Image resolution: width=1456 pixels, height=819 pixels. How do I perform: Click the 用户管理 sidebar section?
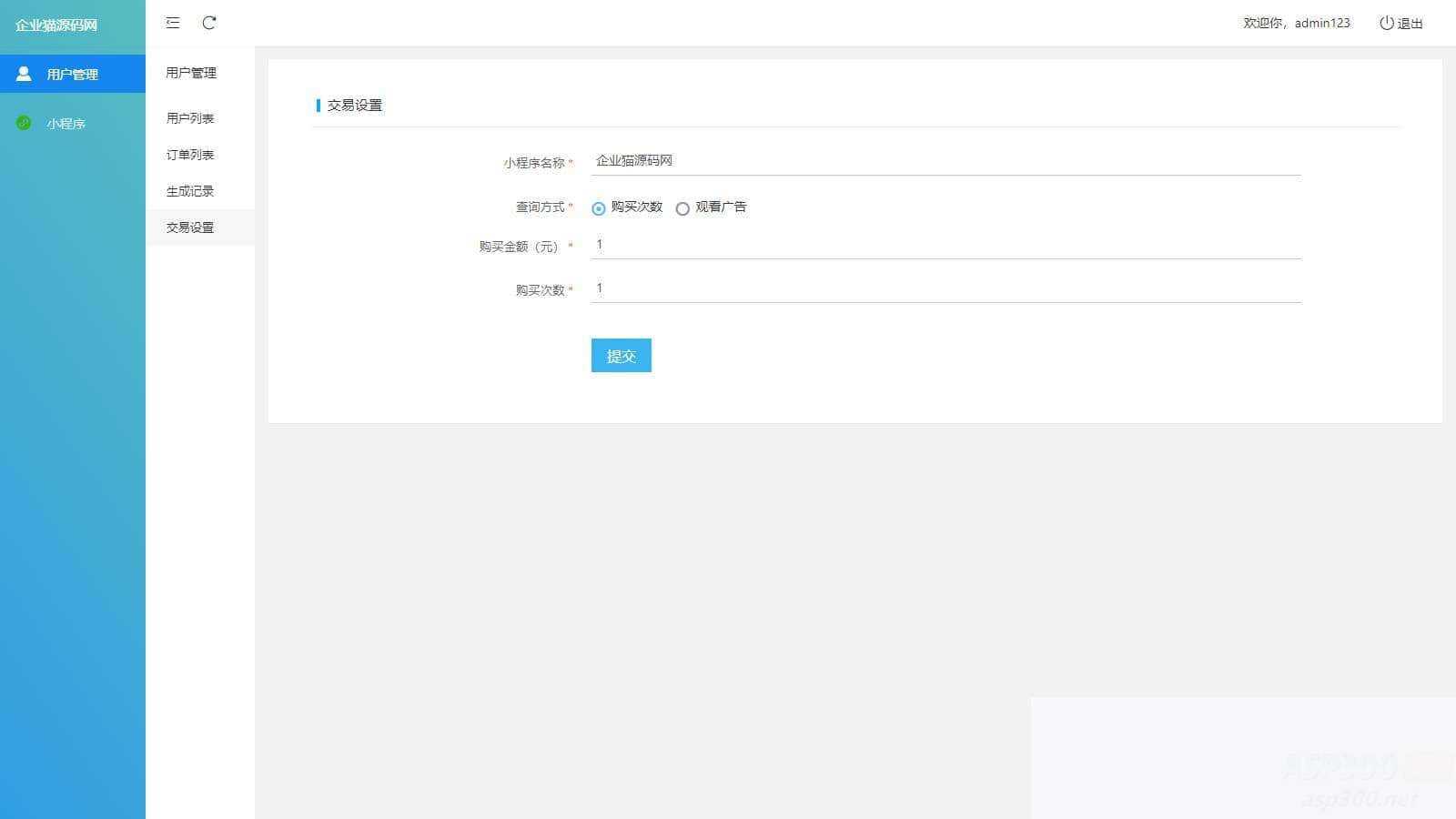73,74
